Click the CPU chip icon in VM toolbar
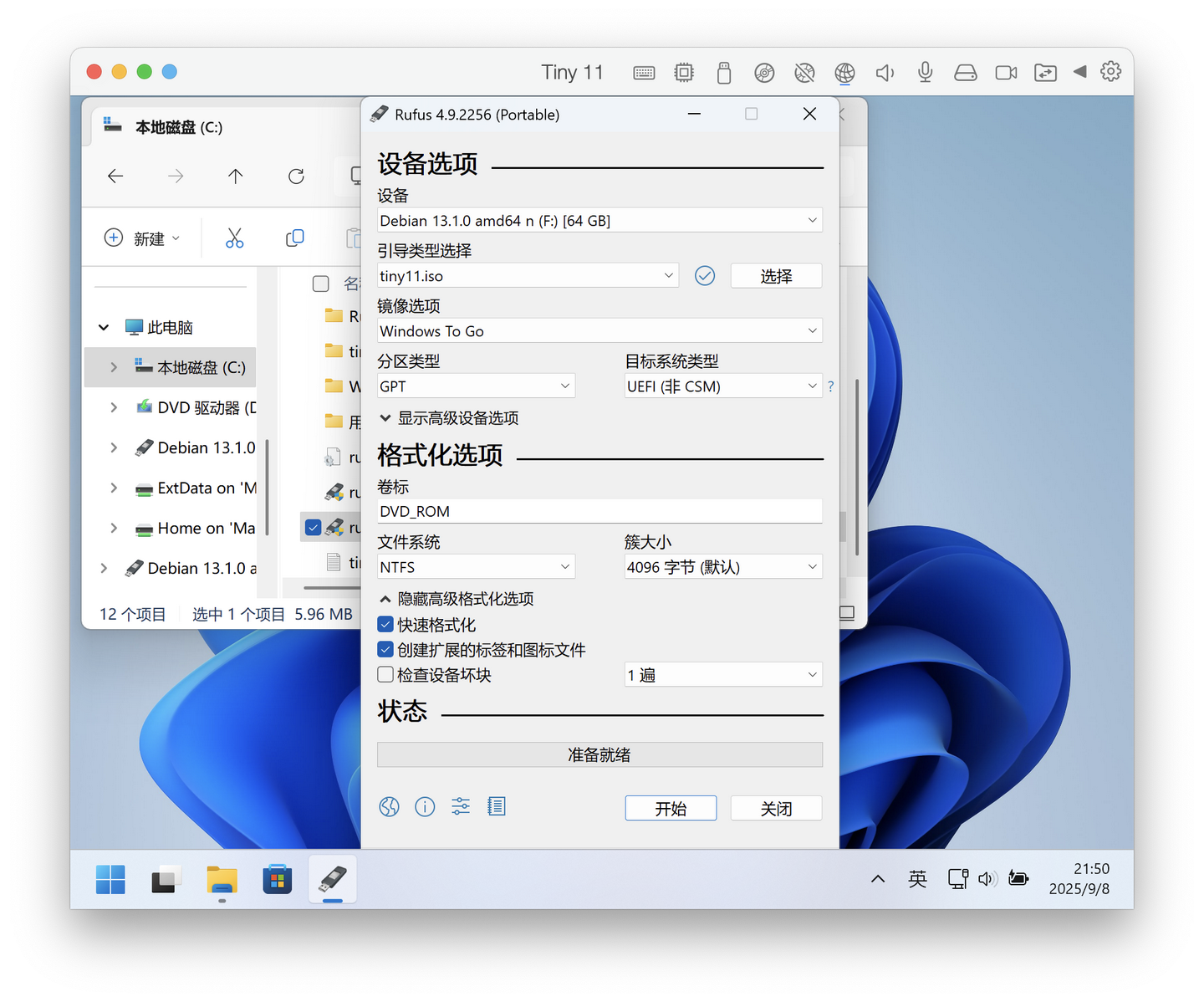 [684, 73]
